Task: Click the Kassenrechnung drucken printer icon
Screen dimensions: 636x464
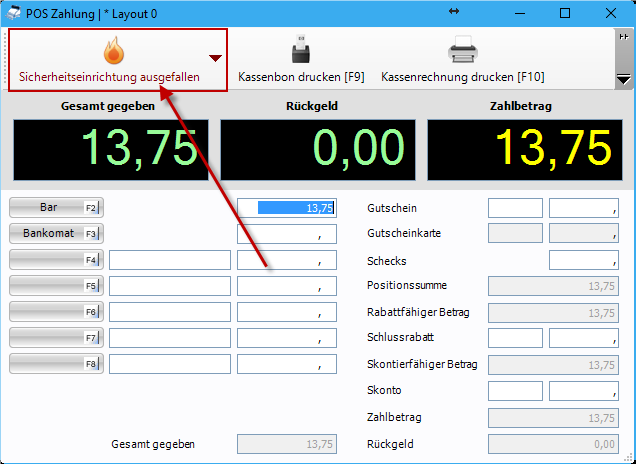Action: coord(462,50)
